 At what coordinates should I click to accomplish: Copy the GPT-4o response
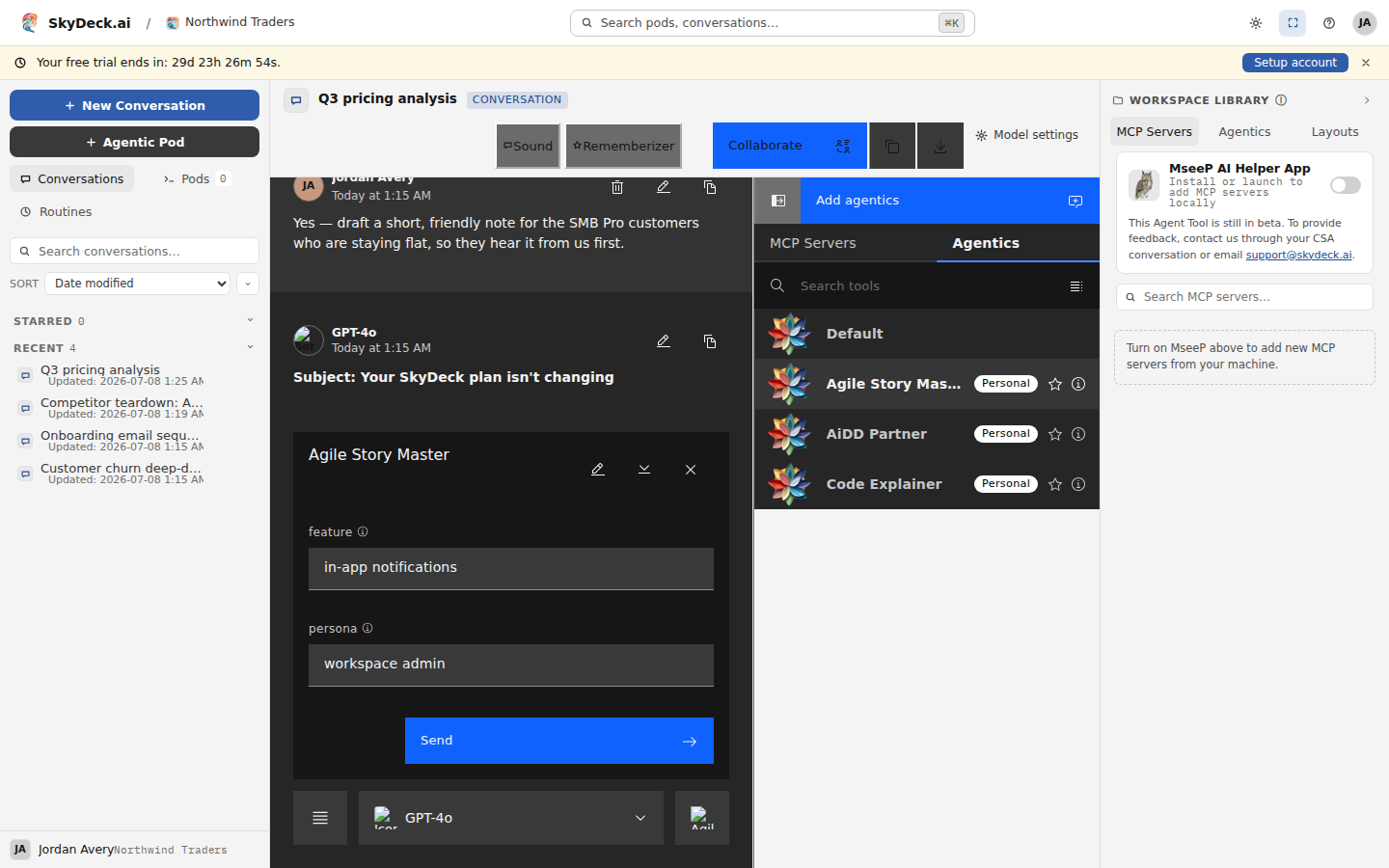[710, 341]
